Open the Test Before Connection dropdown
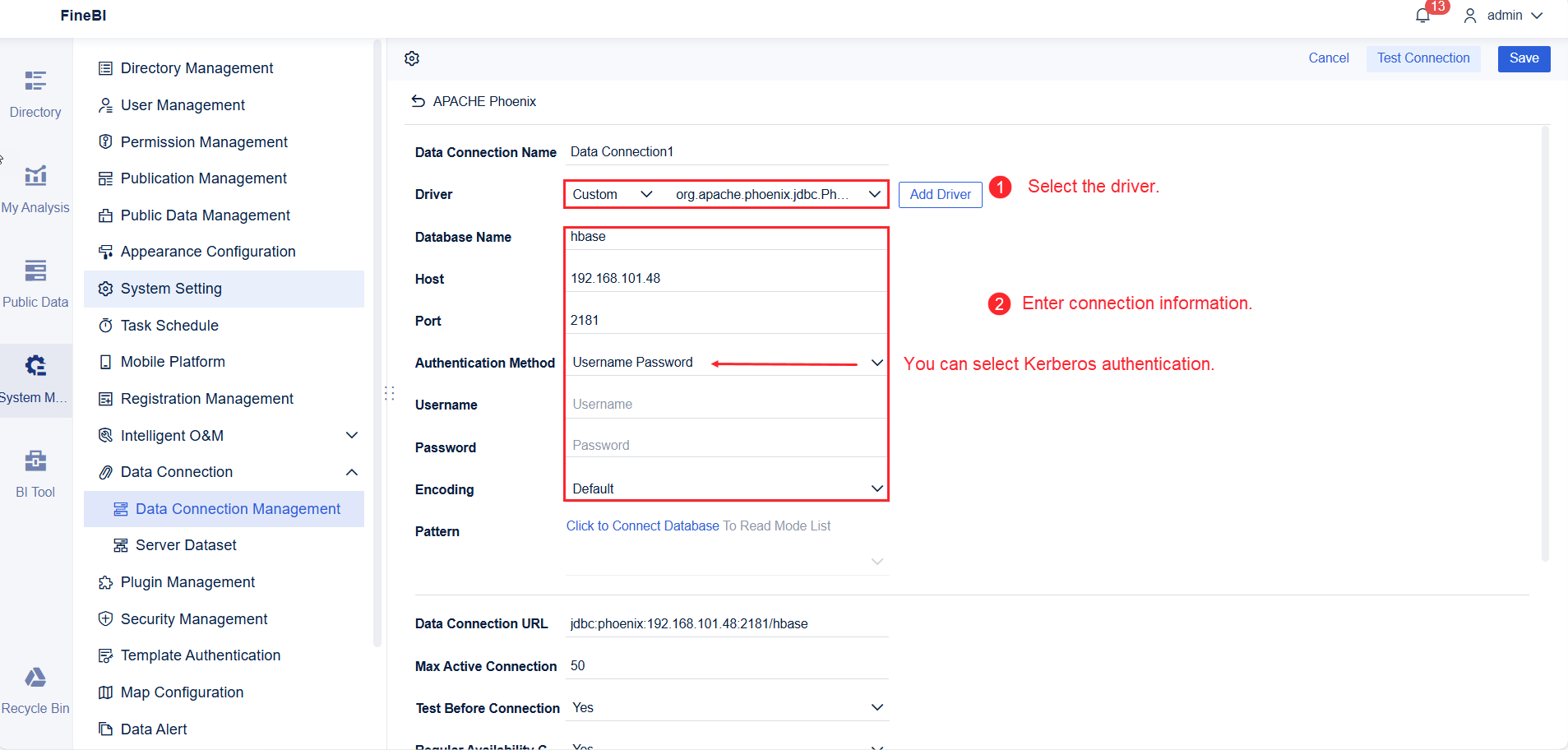 [728, 708]
